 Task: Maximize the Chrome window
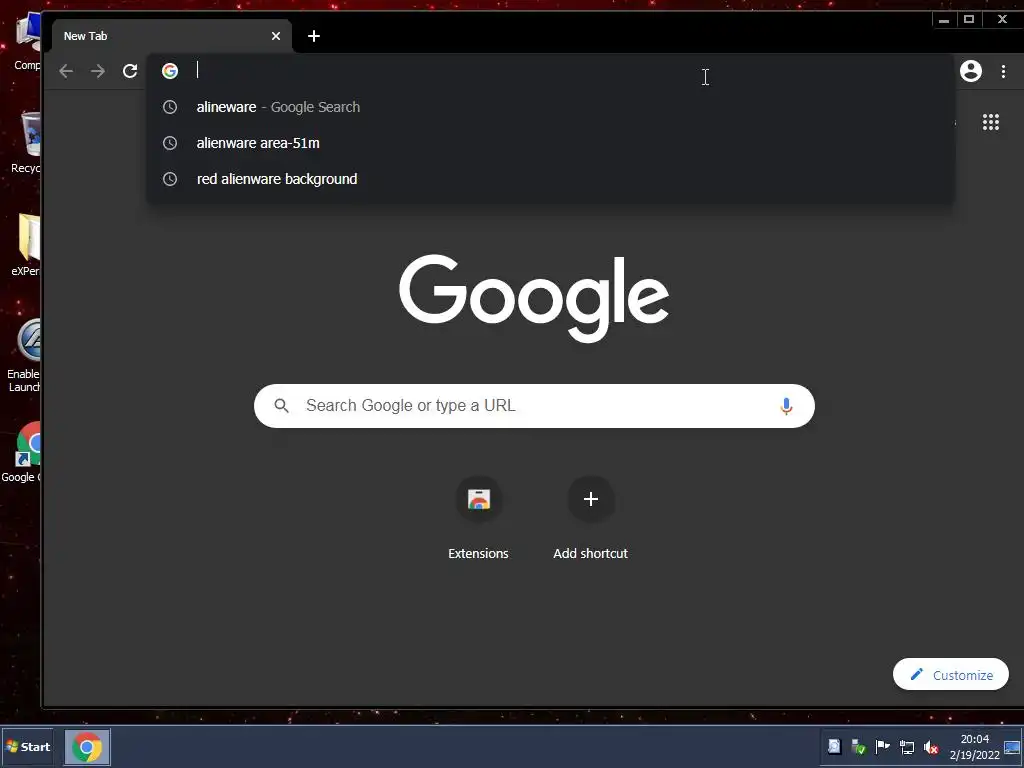pyautogui.click(x=969, y=20)
